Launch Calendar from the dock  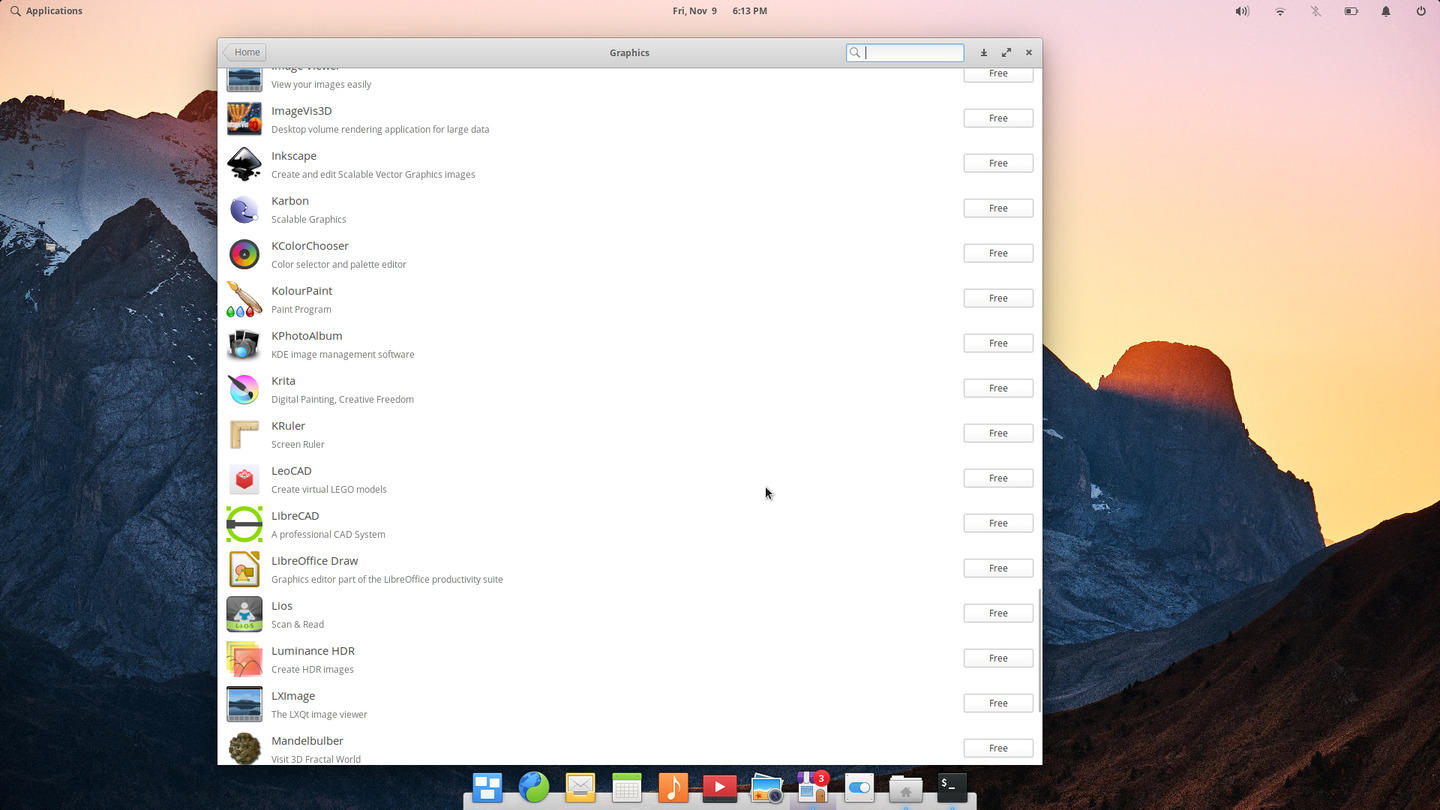click(627, 788)
